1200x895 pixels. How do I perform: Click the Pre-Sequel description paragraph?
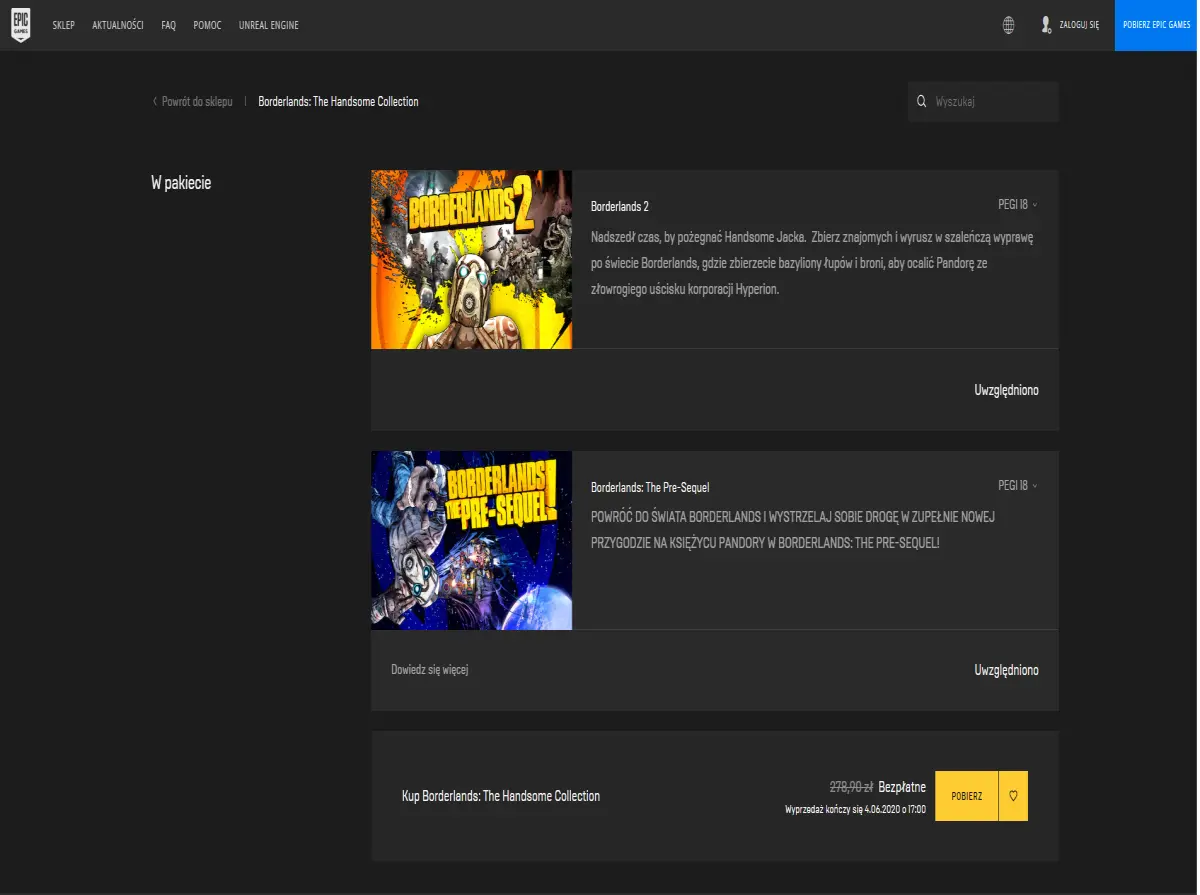click(x=793, y=529)
